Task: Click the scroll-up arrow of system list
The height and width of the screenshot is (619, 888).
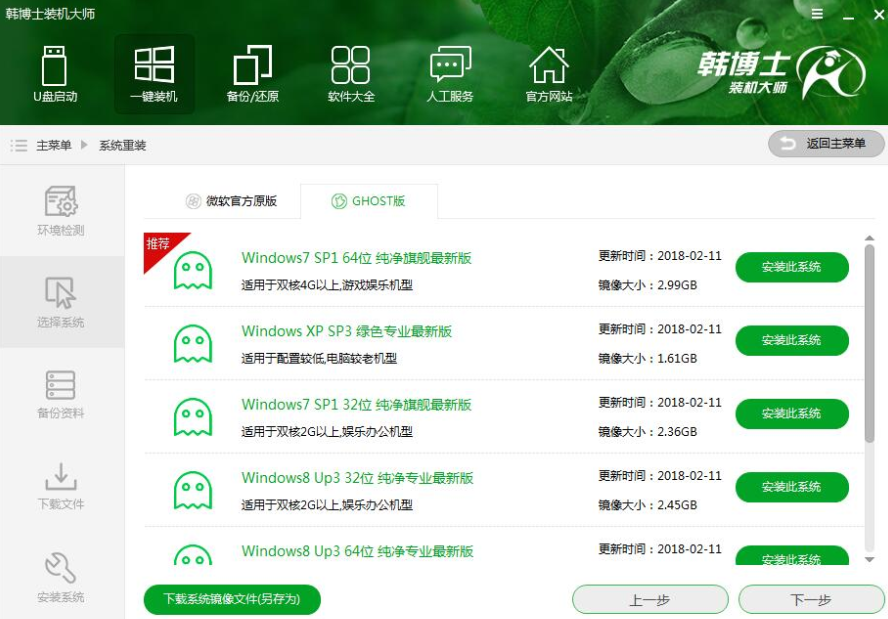Action: point(869,238)
